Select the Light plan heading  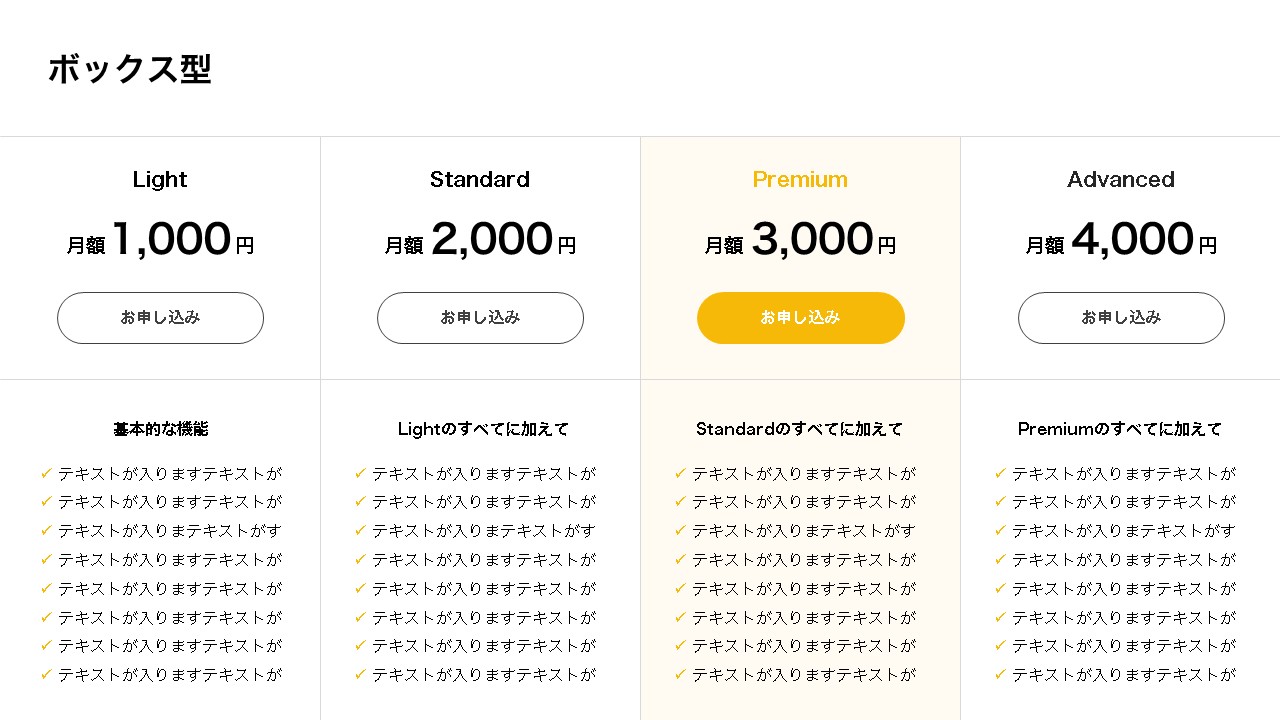160,180
